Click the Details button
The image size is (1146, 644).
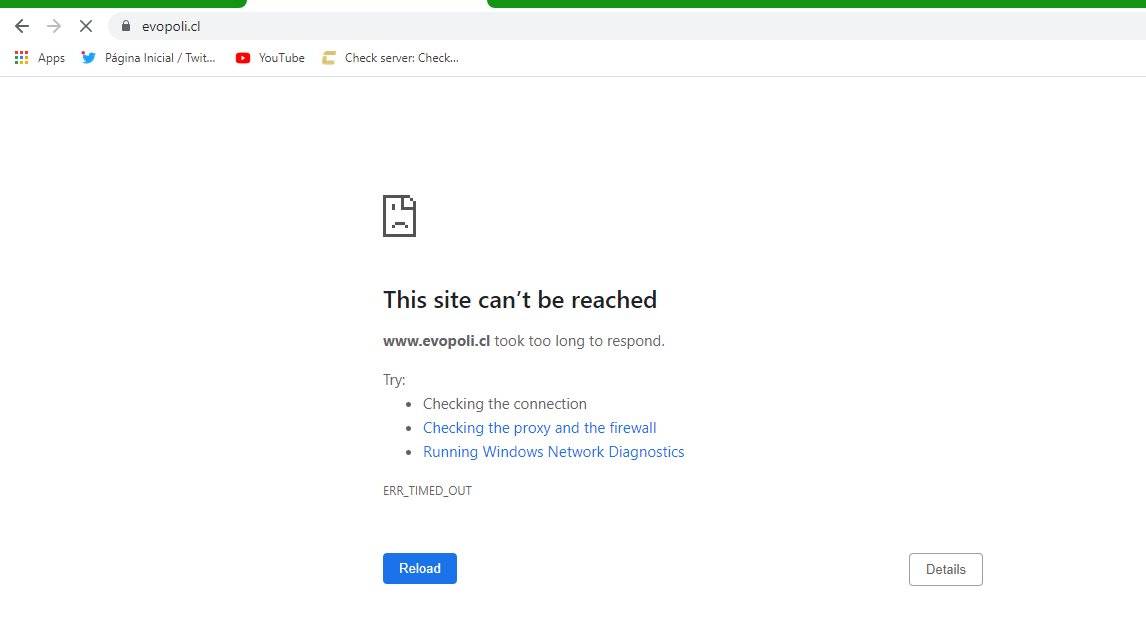946,569
